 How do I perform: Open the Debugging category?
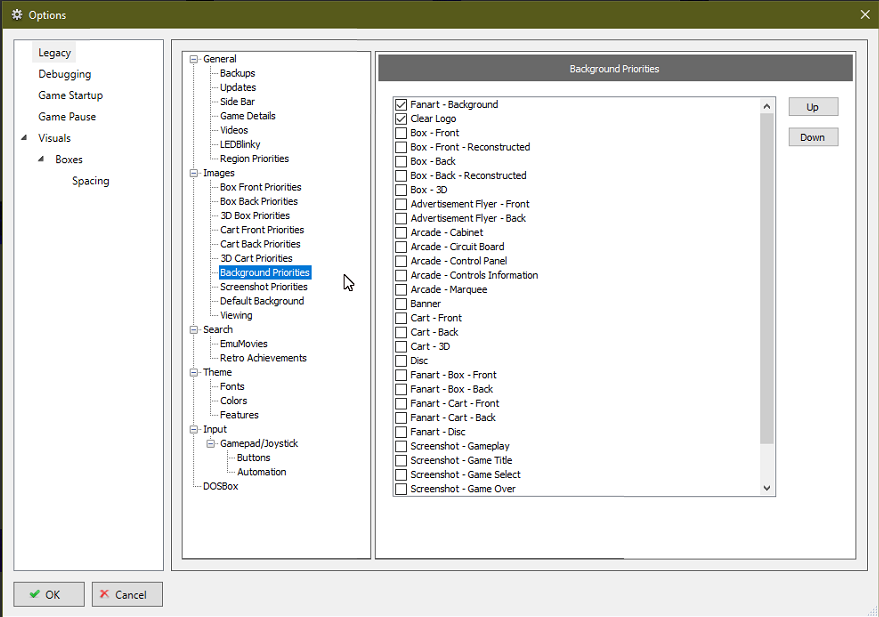click(x=64, y=74)
